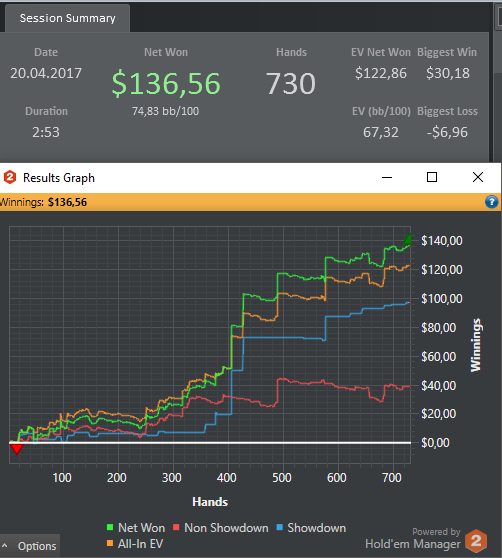Click the red triangle low-point marker
Viewport: 502px width, 558px height.
pyautogui.click(x=16, y=449)
